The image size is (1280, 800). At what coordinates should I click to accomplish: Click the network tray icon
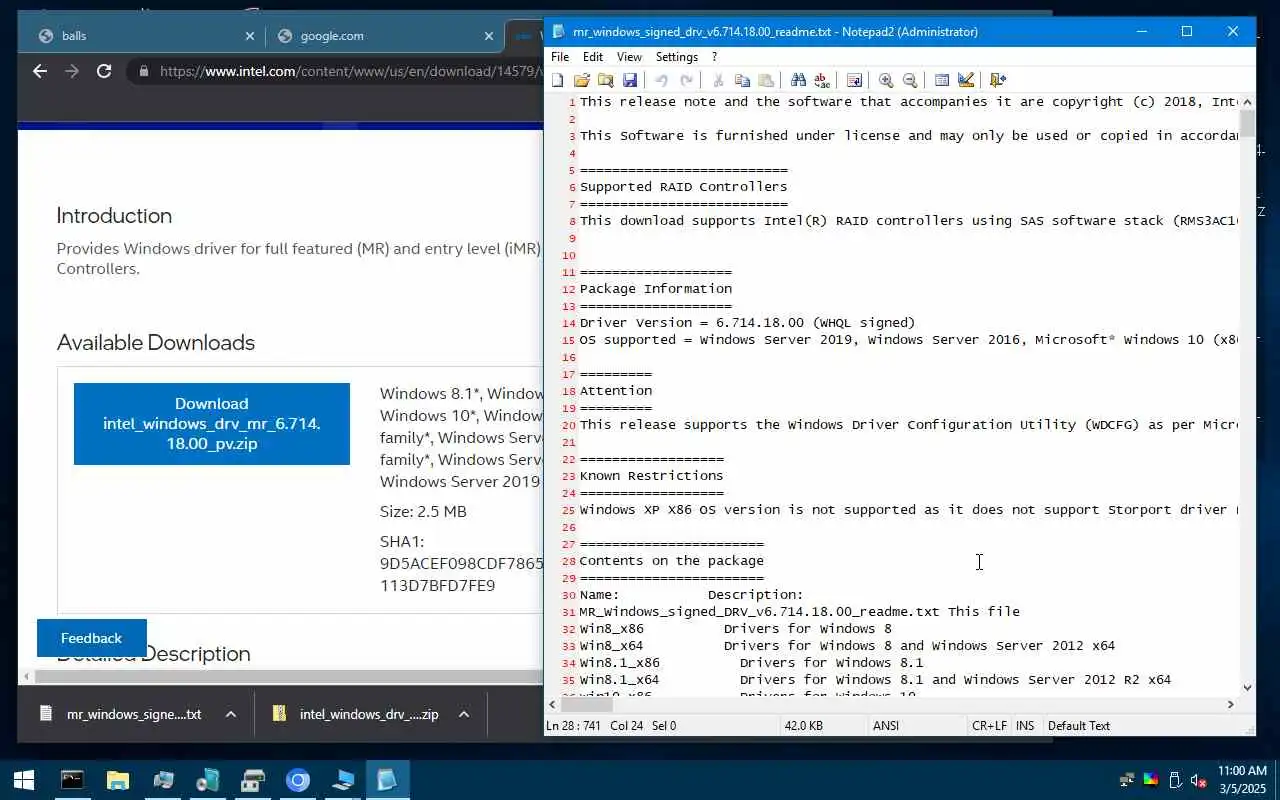(x=1128, y=780)
